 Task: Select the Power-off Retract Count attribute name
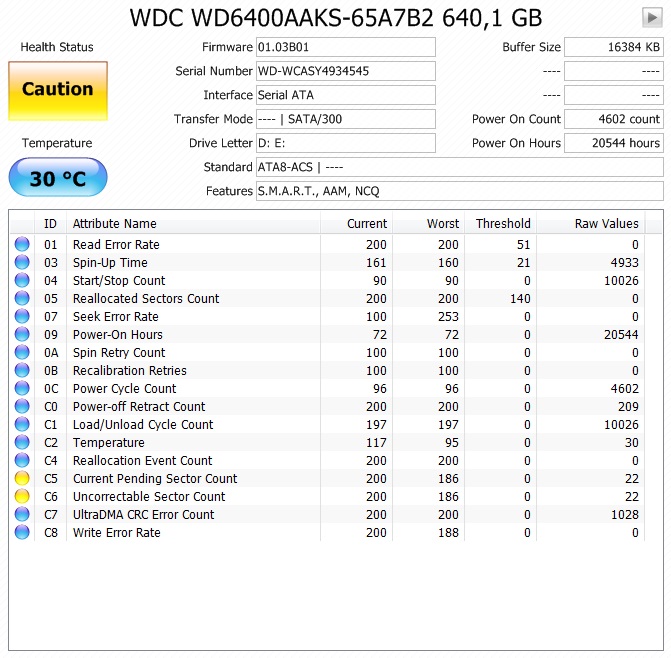139,406
